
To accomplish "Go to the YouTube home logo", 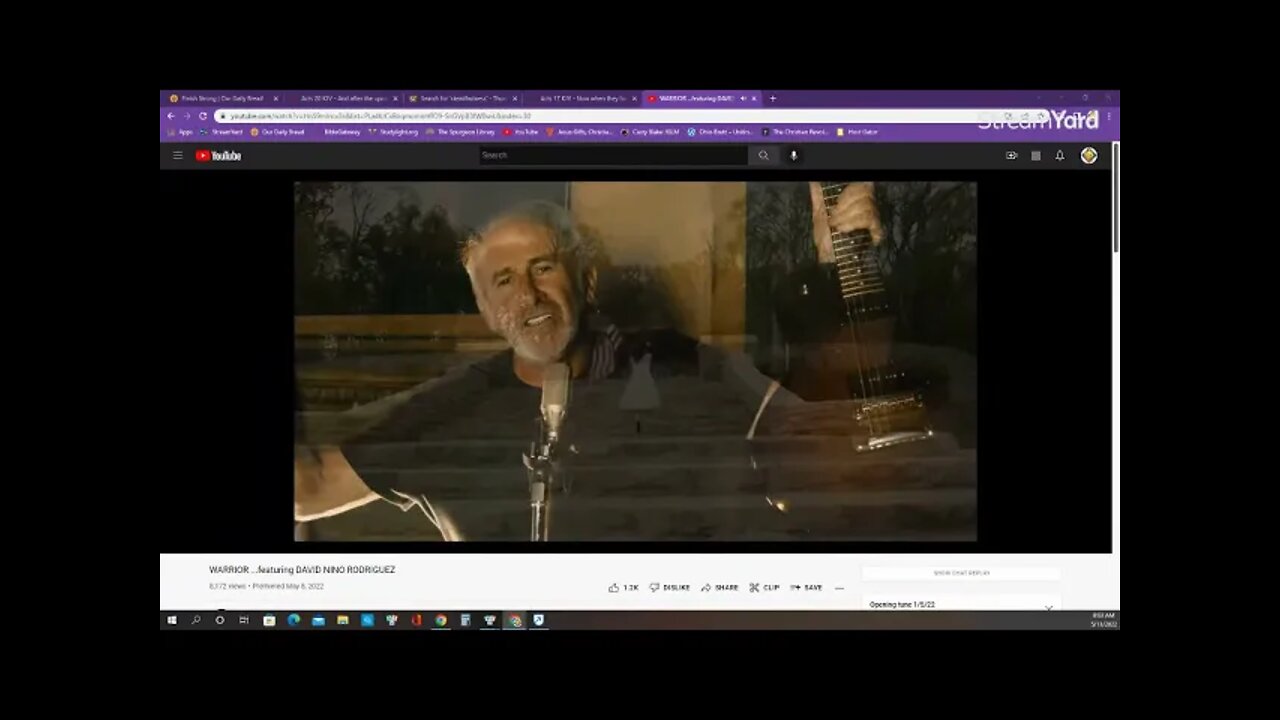I will 218,155.
